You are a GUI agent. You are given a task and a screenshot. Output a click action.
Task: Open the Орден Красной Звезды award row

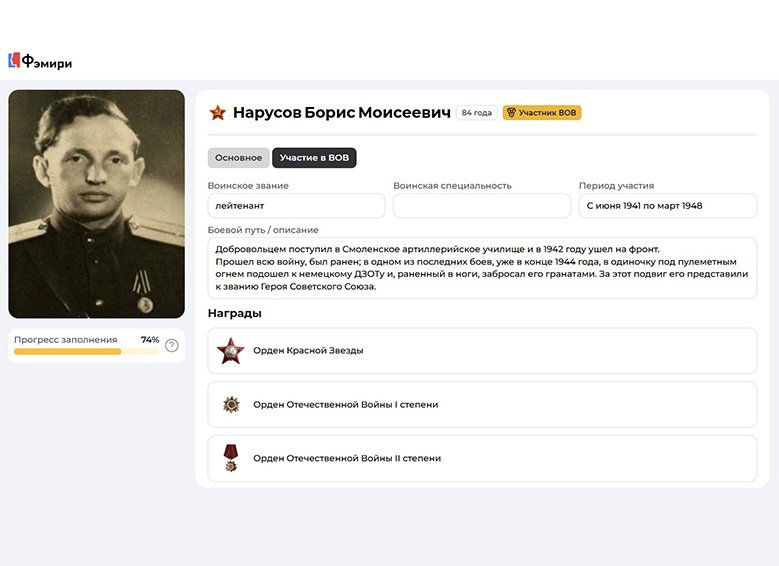click(x=482, y=351)
